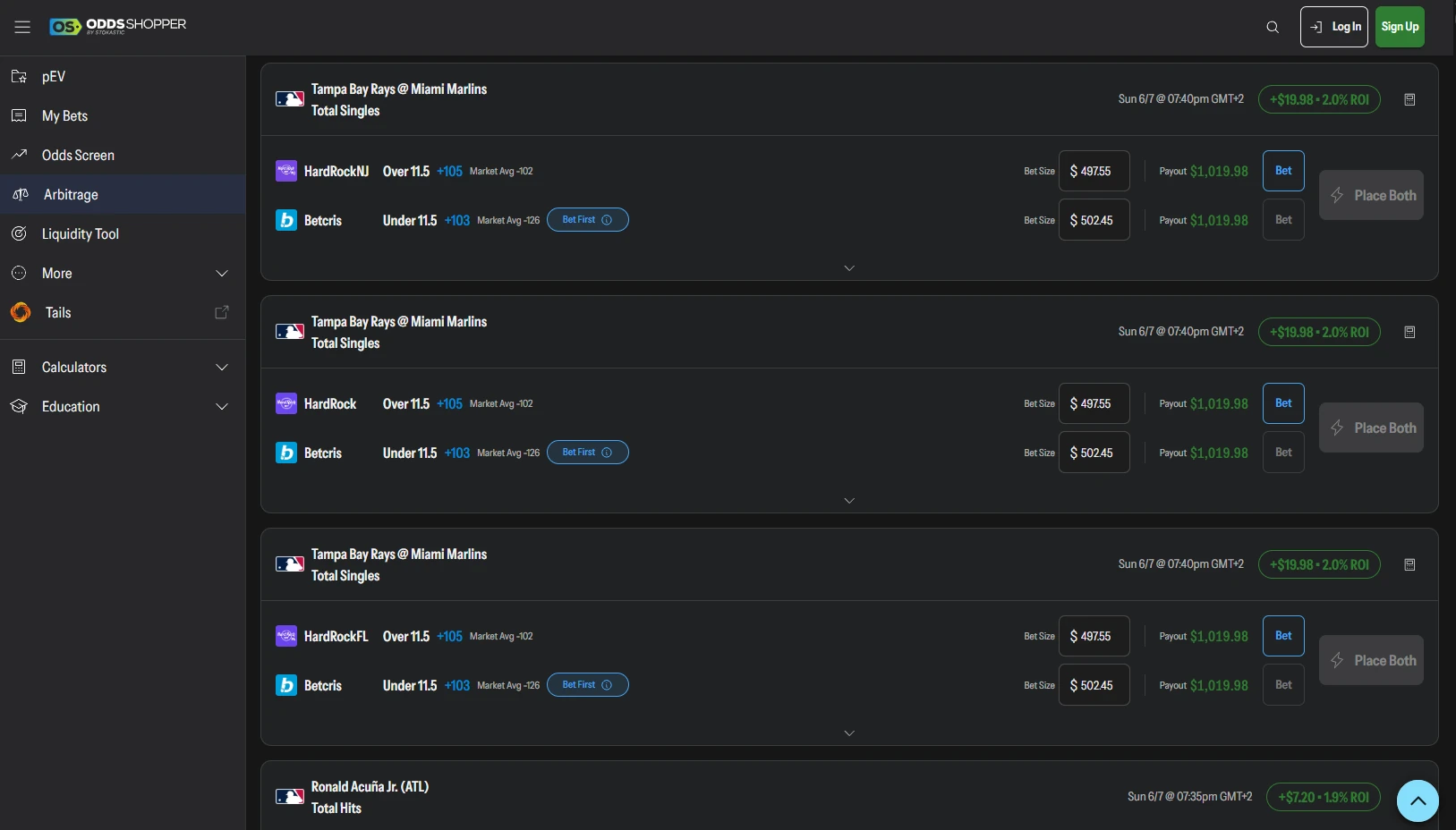
Task: Click the Liquidity Tool target icon
Action: (19, 233)
